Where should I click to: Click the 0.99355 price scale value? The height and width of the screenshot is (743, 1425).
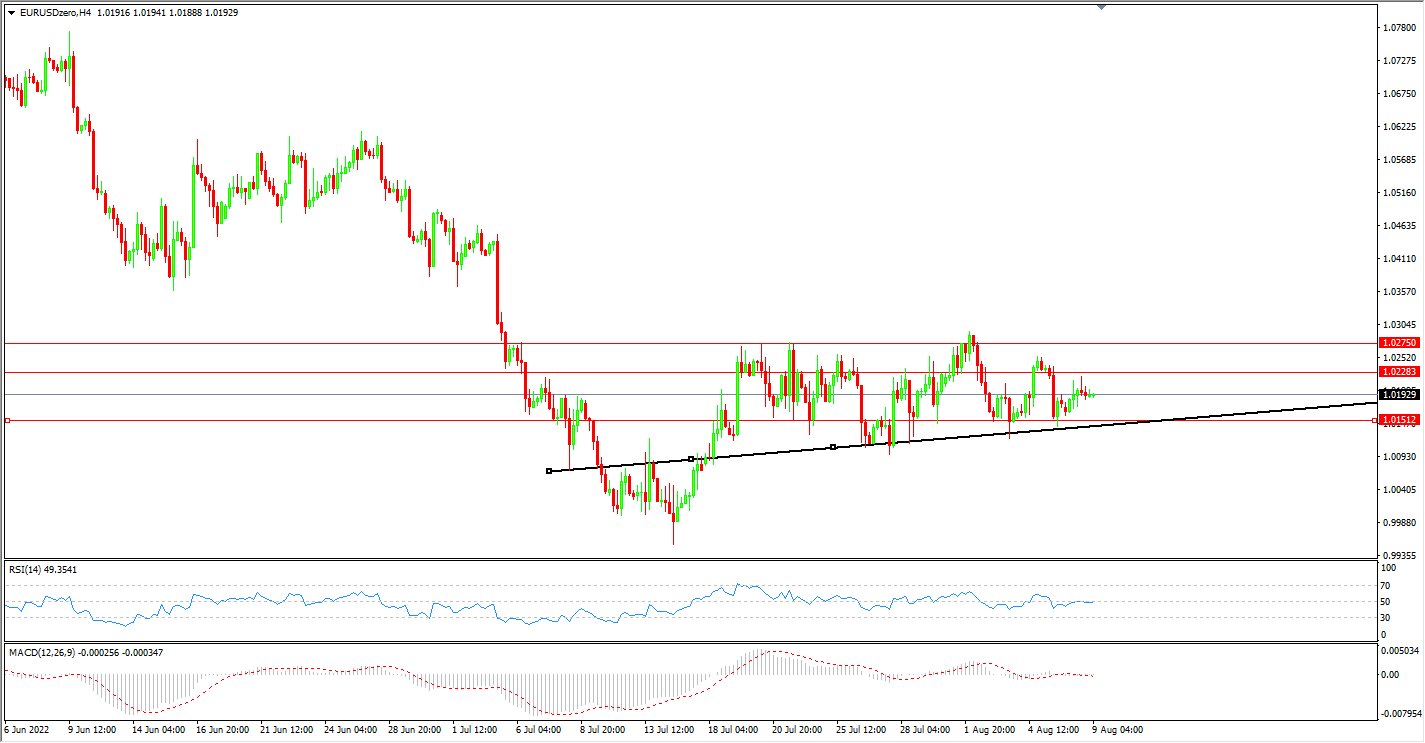point(1399,556)
